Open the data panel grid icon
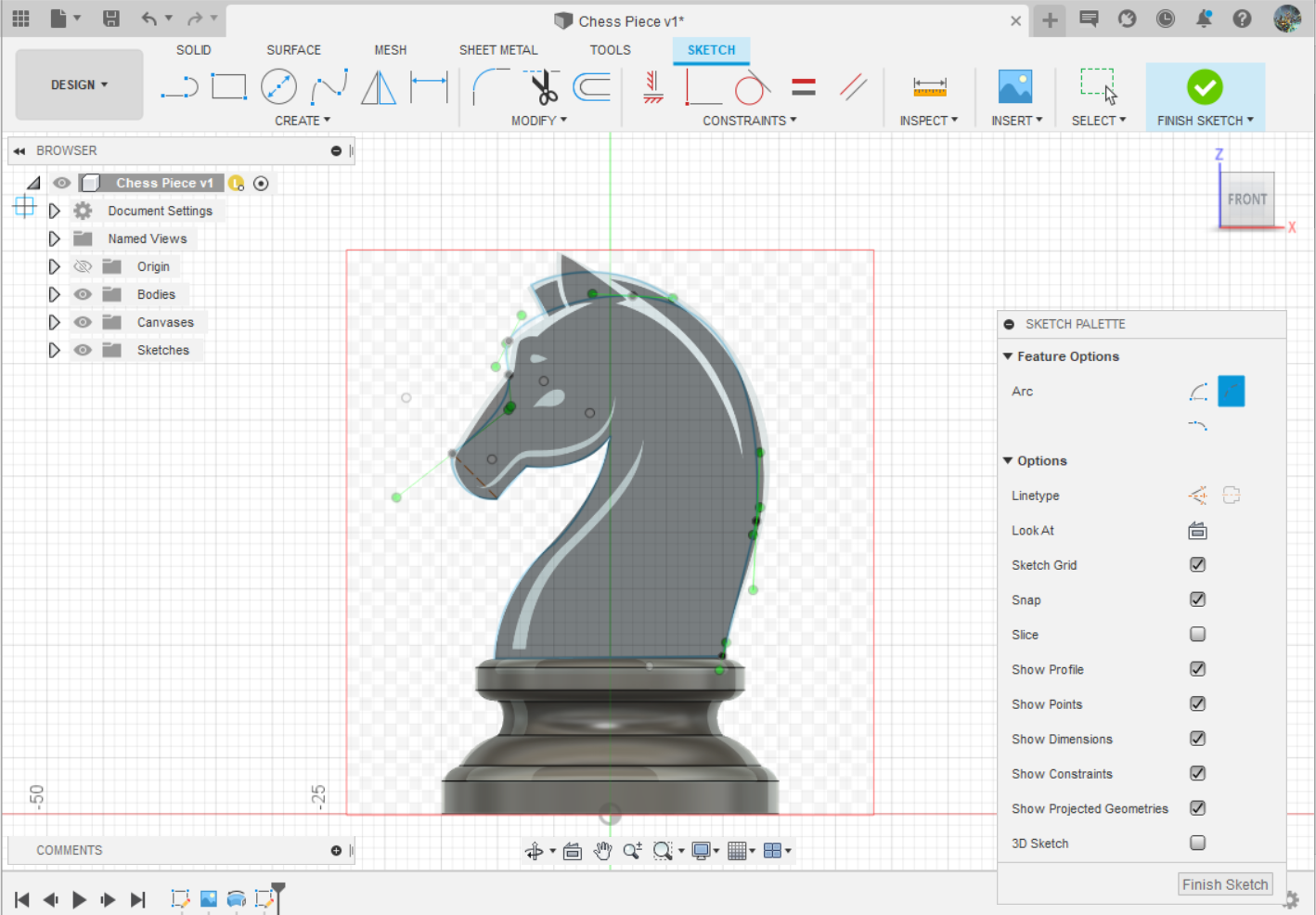Image resolution: width=1316 pixels, height=915 pixels. click(20, 19)
